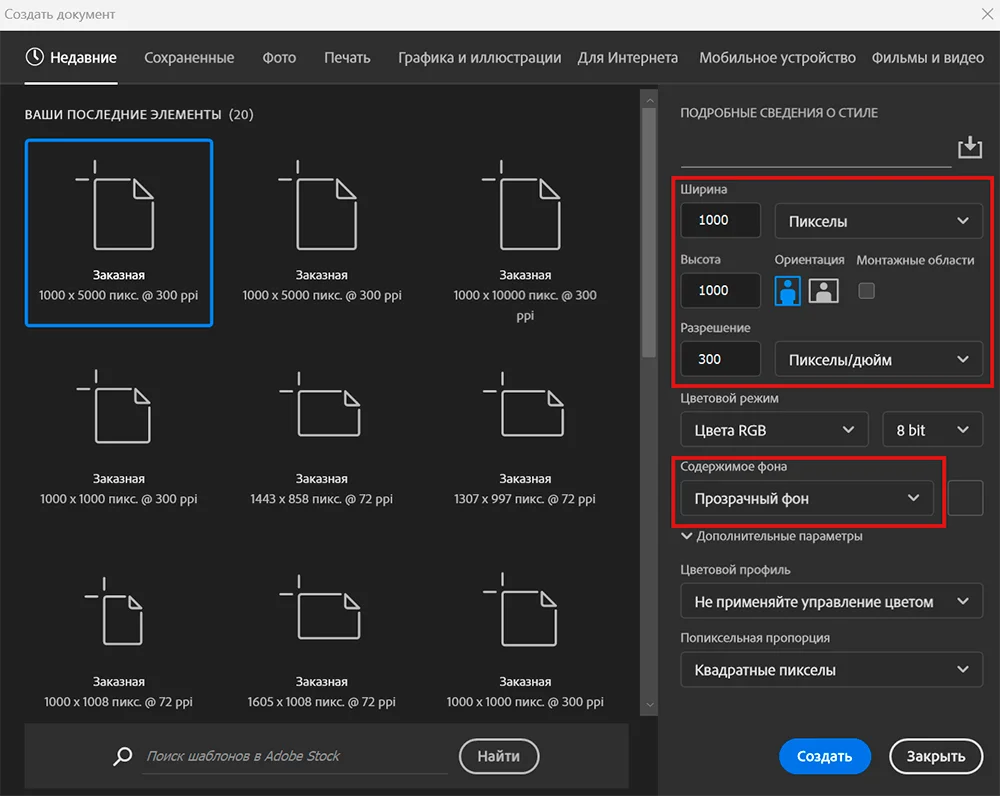Select the selected 1000 x 5000 preset
The width and height of the screenshot is (1000, 796).
(119, 233)
